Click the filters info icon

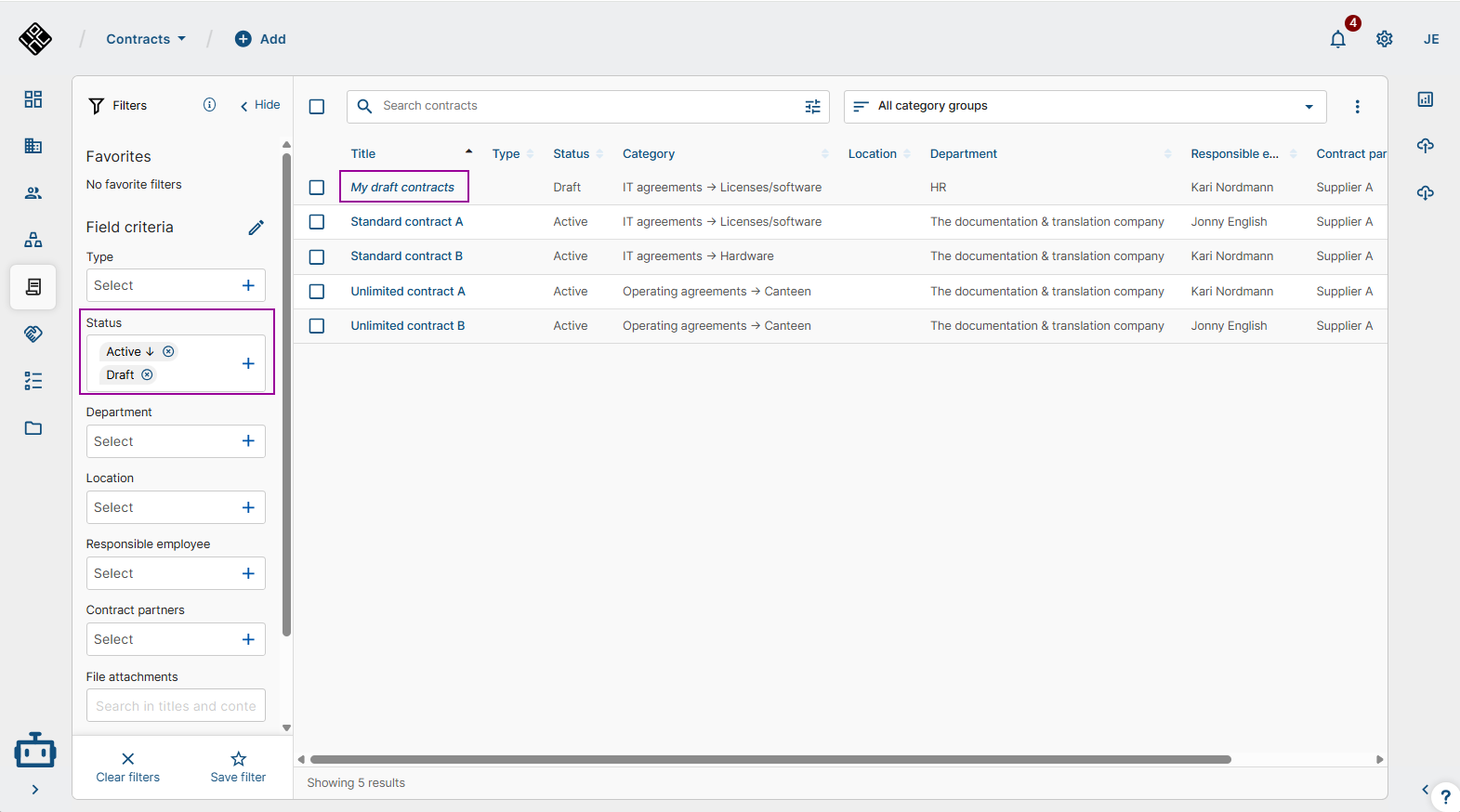pyautogui.click(x=210, y=105)
